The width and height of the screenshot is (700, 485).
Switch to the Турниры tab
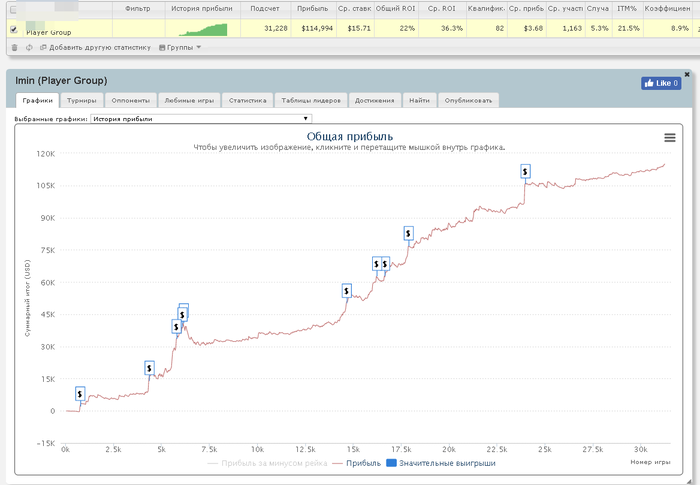point(82,100)
